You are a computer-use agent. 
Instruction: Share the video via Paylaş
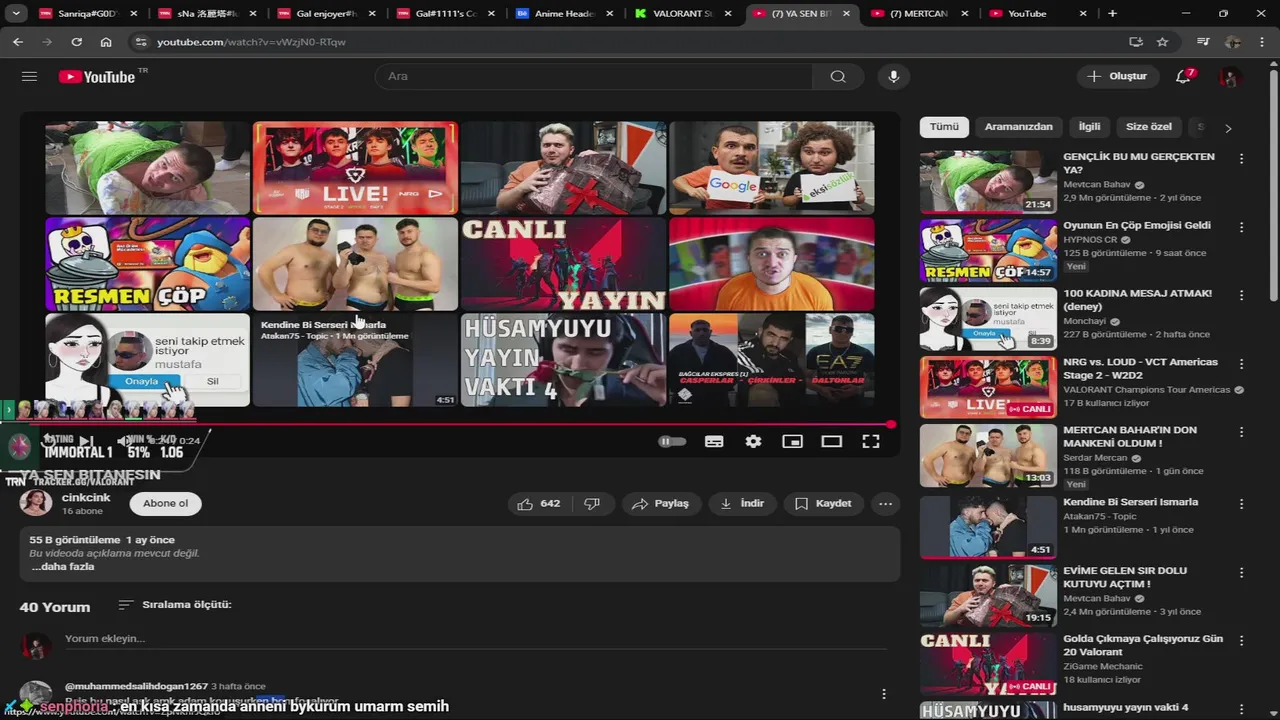point(661,504)
